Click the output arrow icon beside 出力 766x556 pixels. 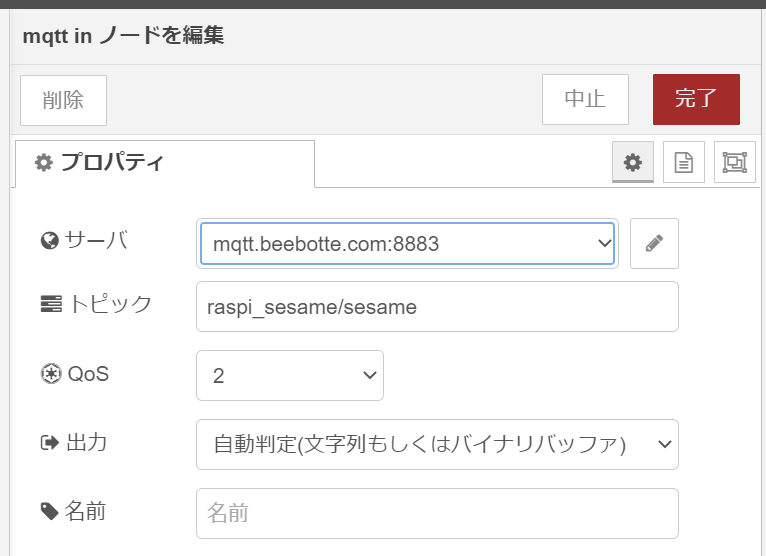49,443
